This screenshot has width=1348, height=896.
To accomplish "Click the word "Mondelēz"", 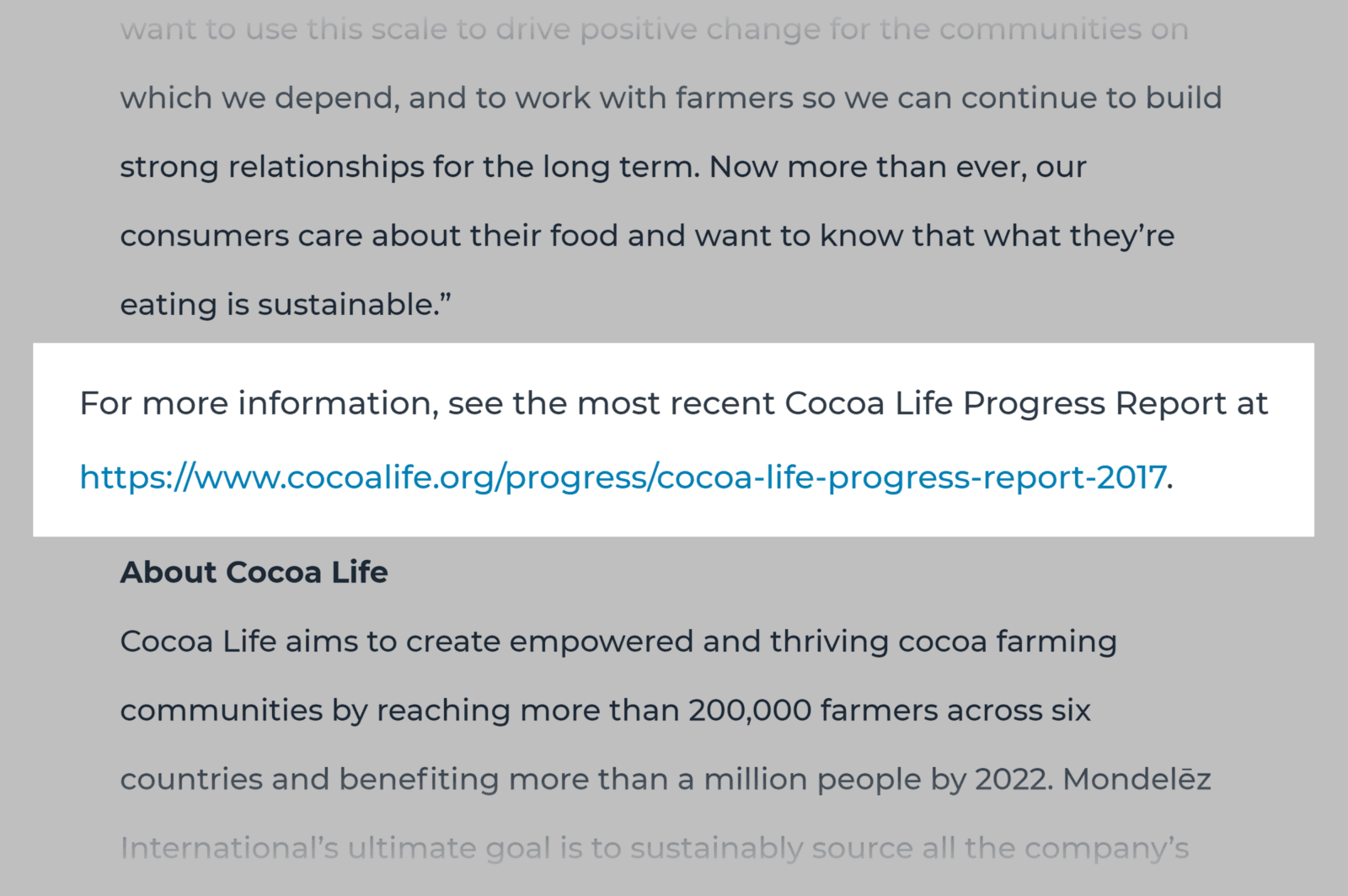I will (1137, 780).
